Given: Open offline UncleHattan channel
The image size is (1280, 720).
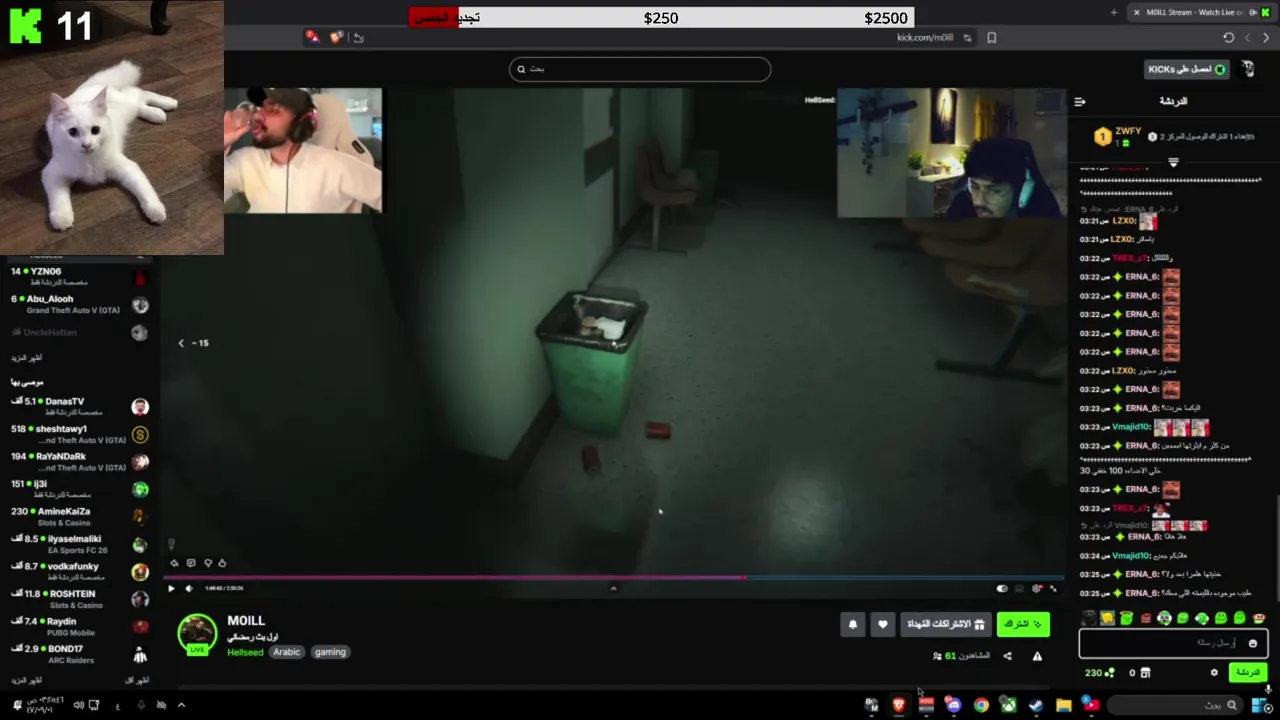Looking at the screenshot, I should [80, 332].
